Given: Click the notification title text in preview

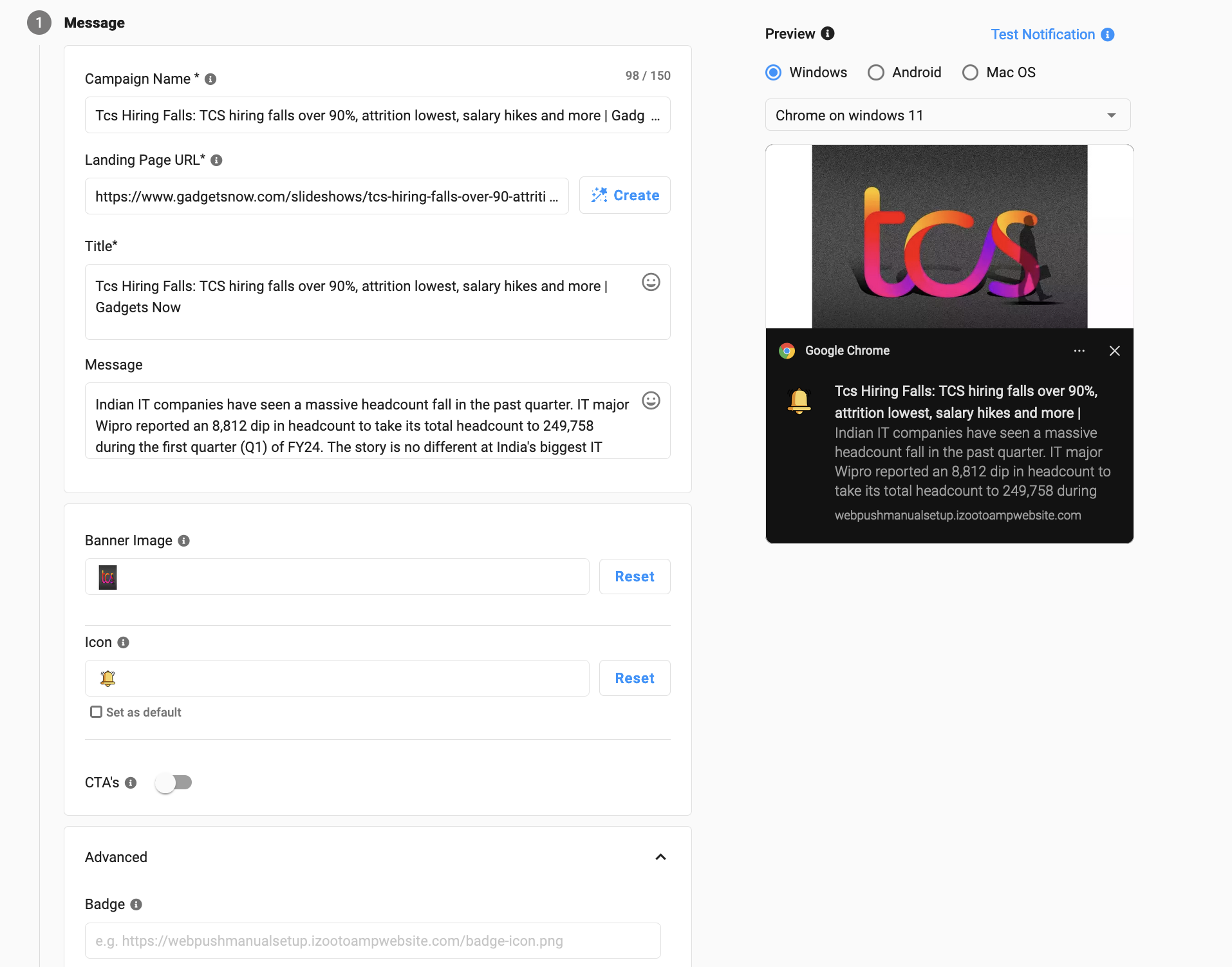Looking at the screenshot, I should point(966,402).
